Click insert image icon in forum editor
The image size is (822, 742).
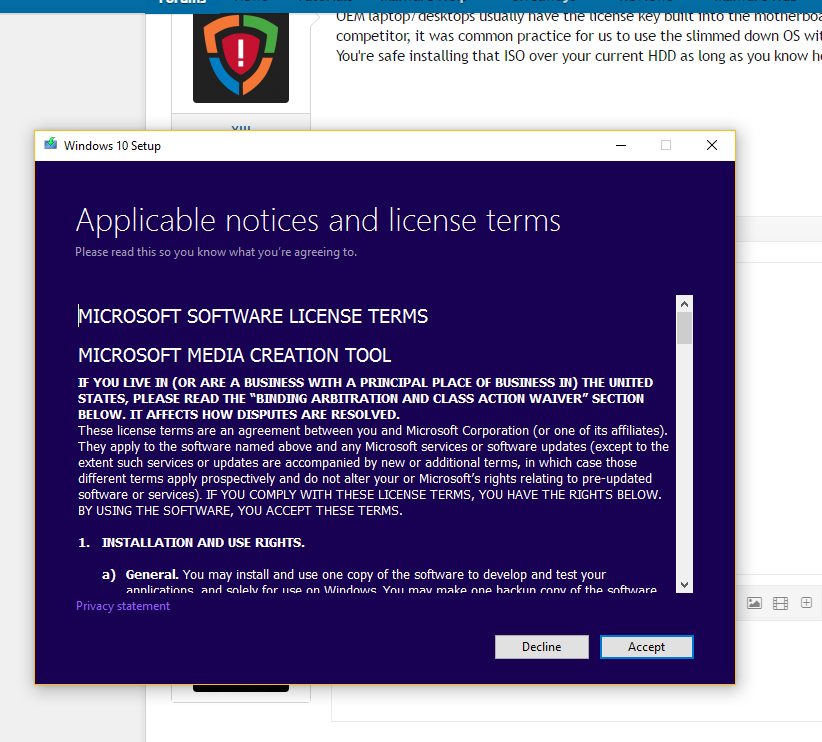[754, 603]
